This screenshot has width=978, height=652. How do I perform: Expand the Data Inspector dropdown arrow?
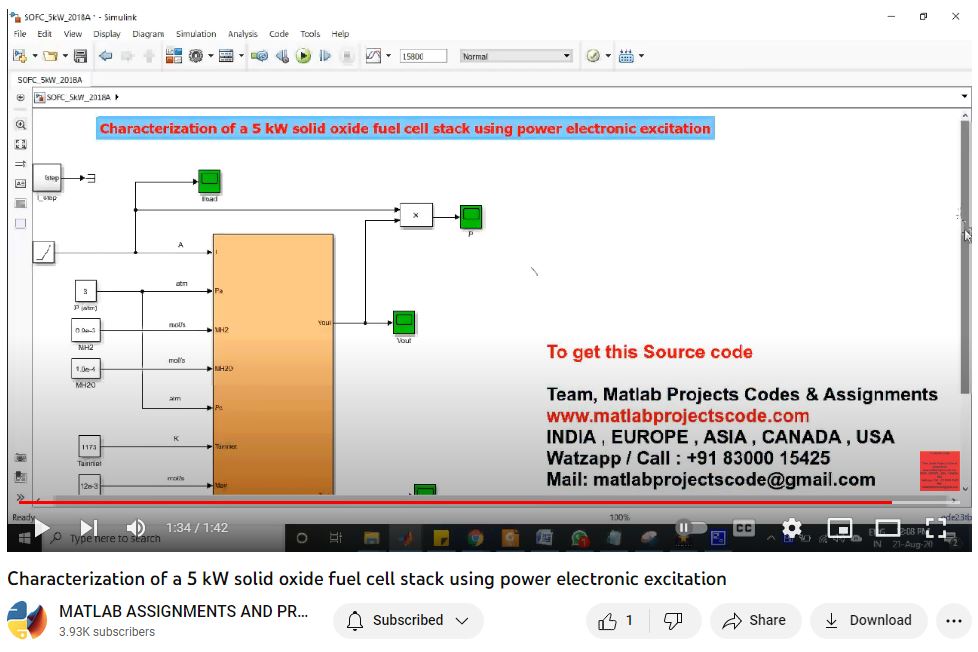(x=389, y=56)
